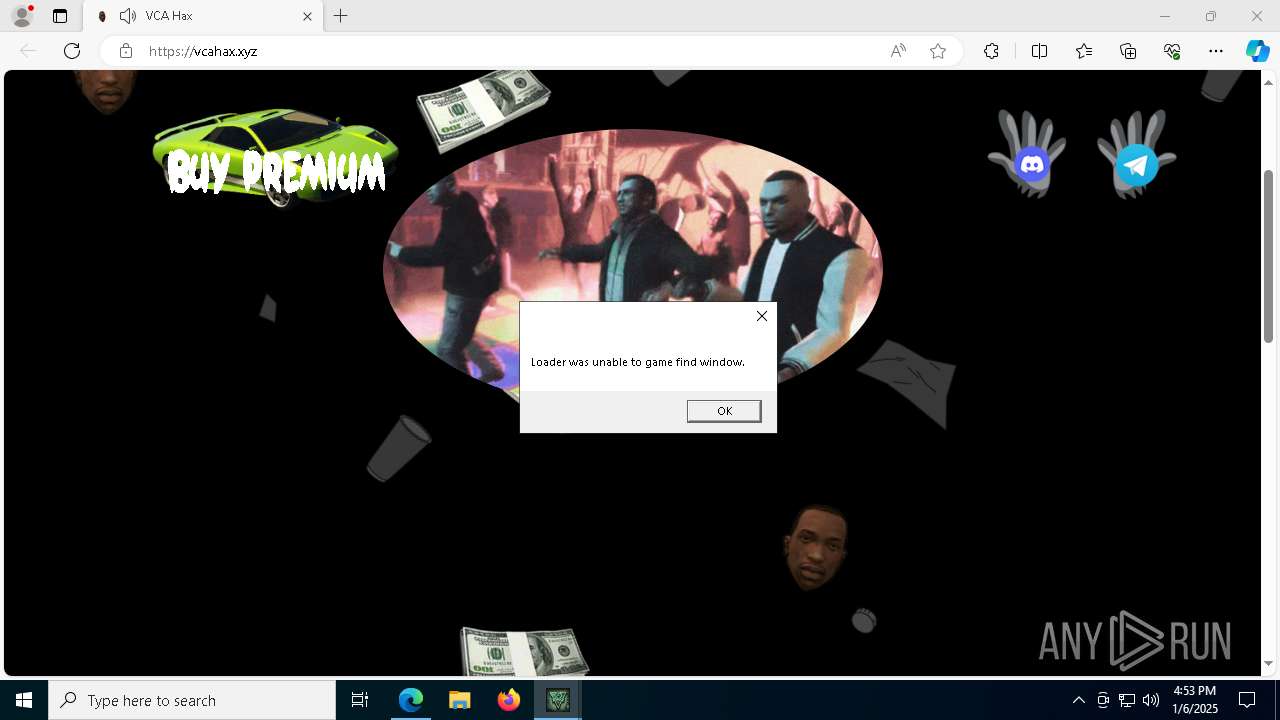1280x720 pixels.
Task: Open Read aloud in address bar
Action: click(898, 51)
